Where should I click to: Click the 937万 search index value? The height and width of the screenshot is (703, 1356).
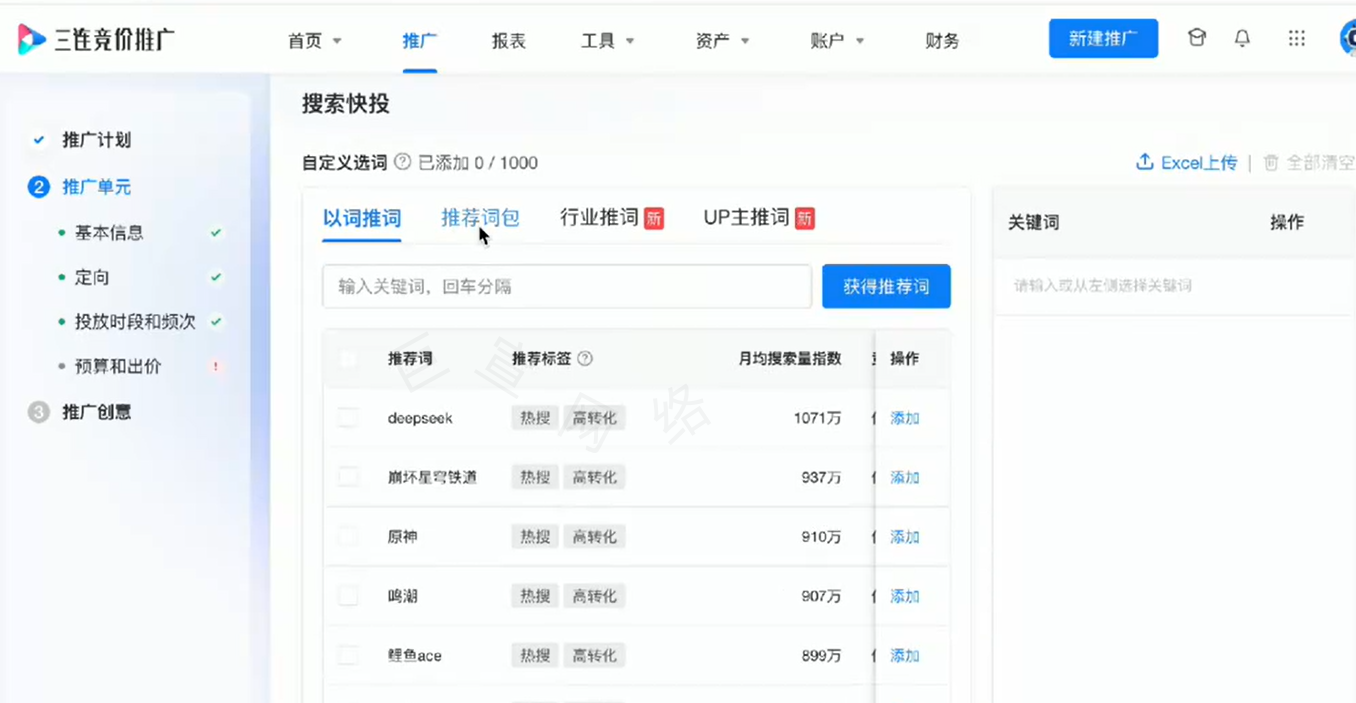coord(821,477)
